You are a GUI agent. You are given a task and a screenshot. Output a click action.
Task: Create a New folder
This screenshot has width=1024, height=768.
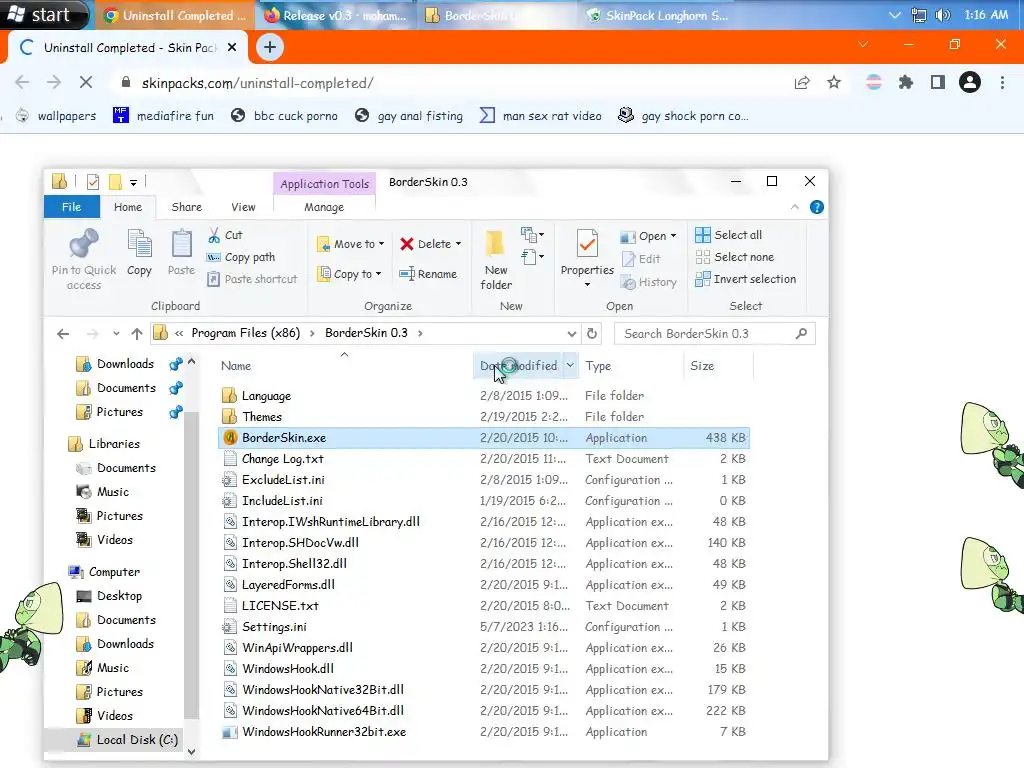point(496,259)
